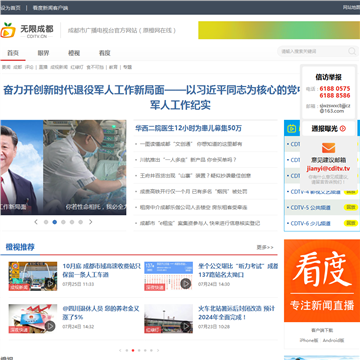Select the fifth photo carousel dot
Screen dimensions: 360x360
point(81,222)
